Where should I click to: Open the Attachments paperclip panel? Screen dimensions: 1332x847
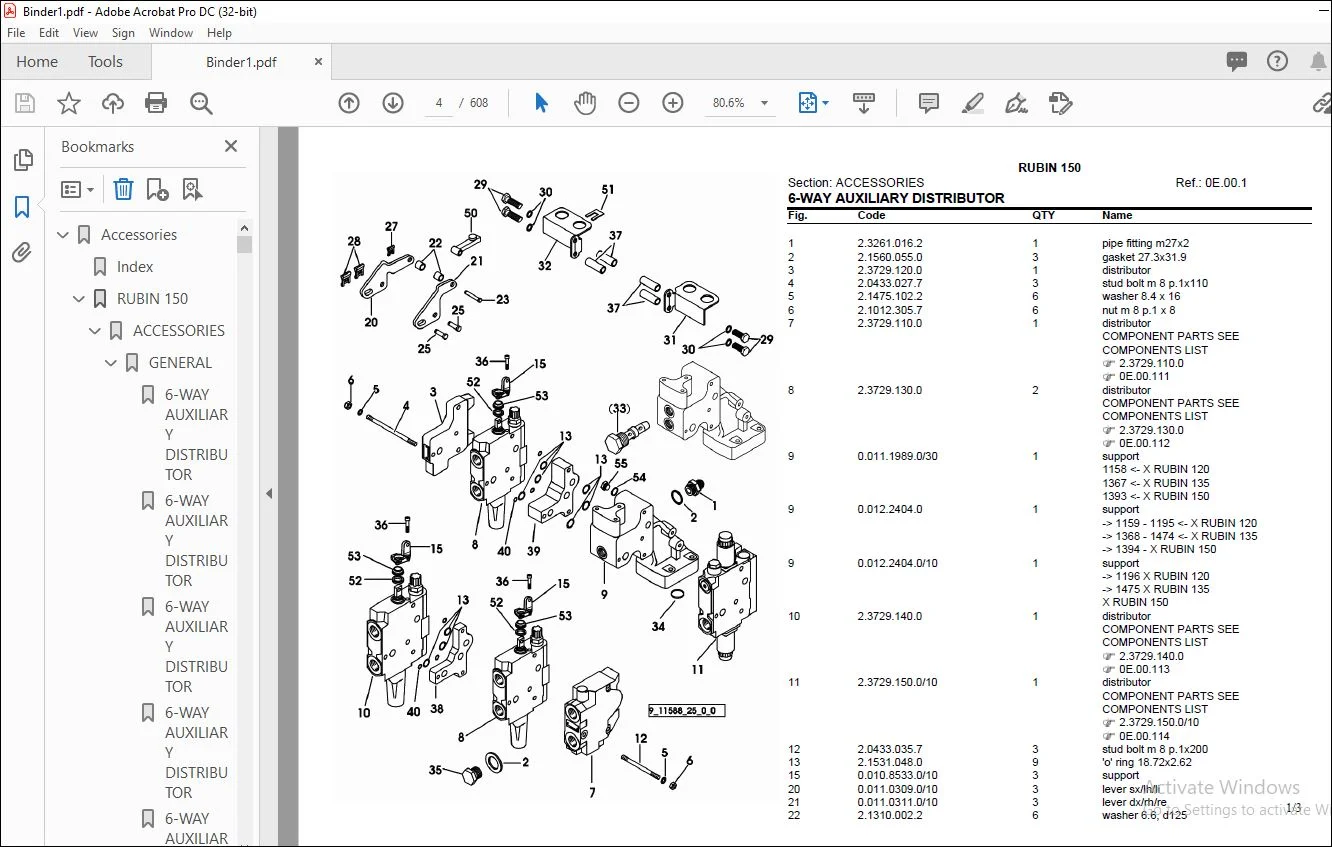(x=22, y=253)
